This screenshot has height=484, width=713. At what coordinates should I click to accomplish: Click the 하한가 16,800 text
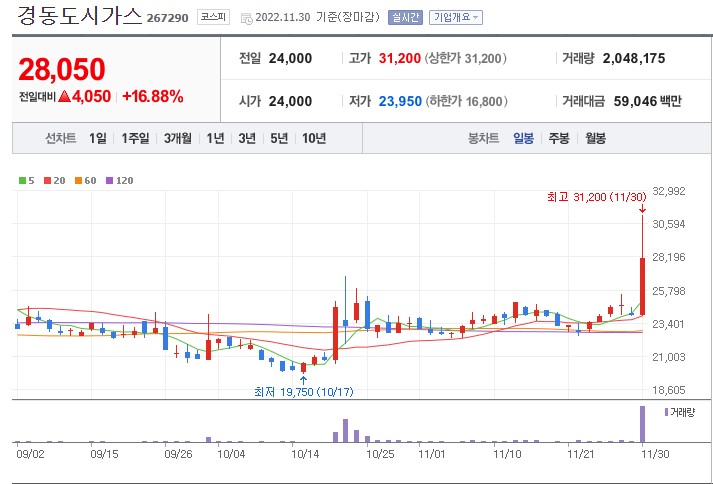click(x=467, y=101)
